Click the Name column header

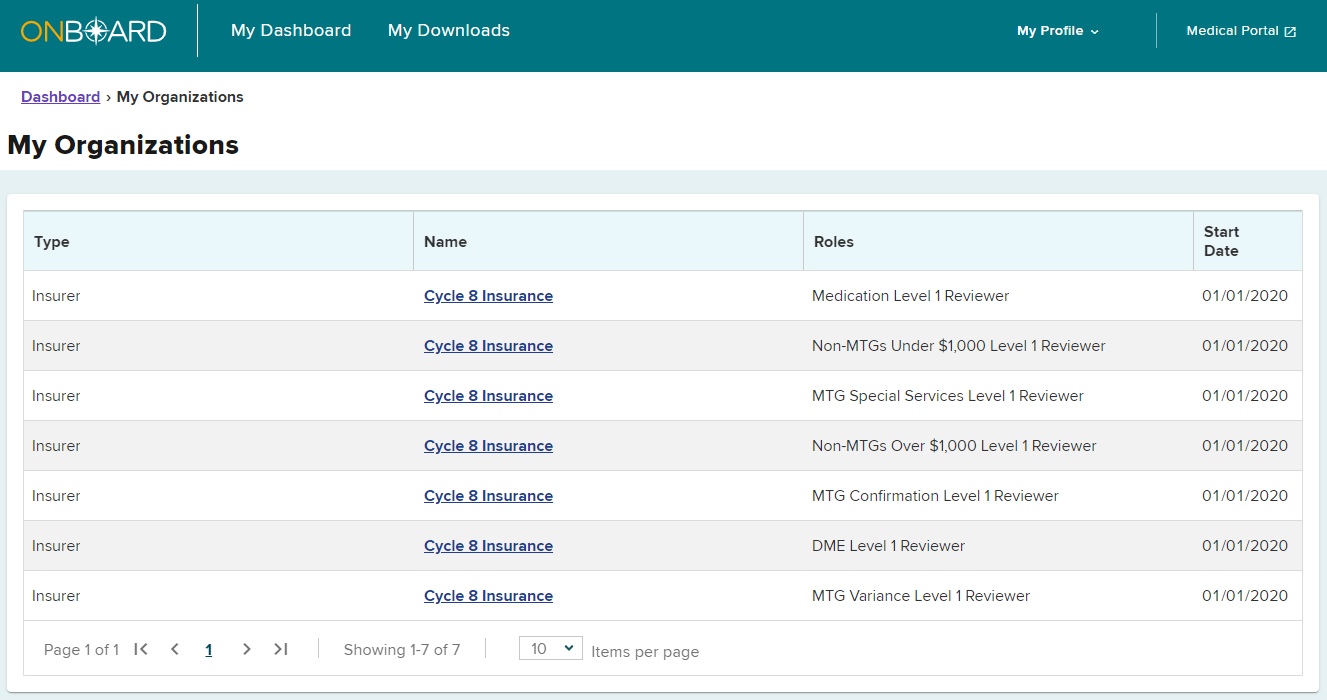pyautogui.click(x=445, y=241)
